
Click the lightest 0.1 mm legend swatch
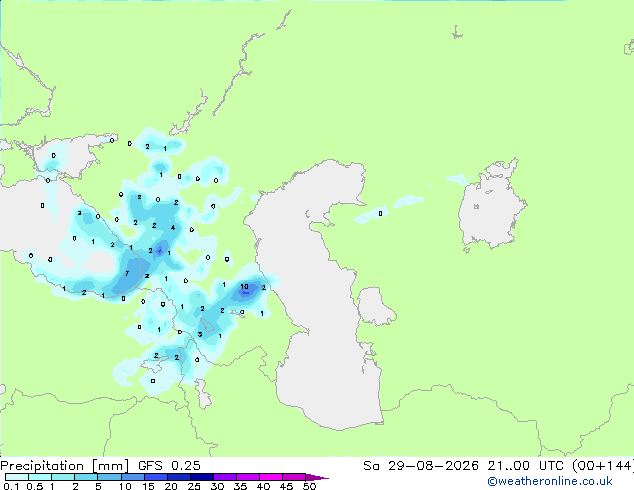coord(17,477)
